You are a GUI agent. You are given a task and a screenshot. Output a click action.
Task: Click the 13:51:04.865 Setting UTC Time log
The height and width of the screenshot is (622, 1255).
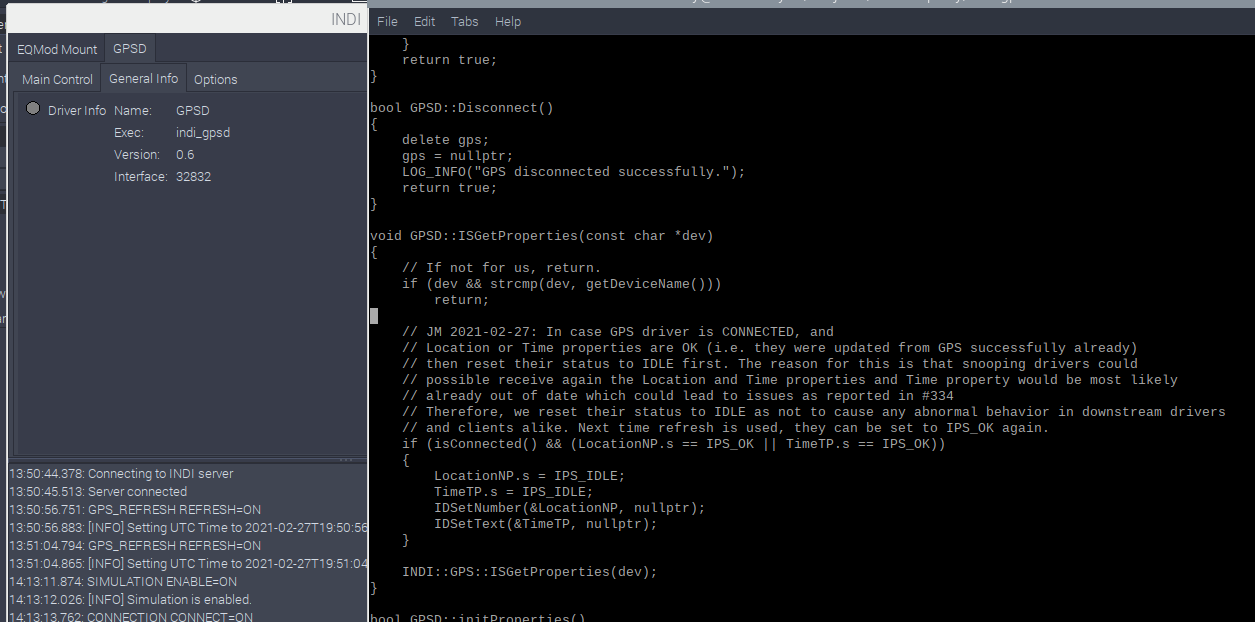(x=188, y=564)
